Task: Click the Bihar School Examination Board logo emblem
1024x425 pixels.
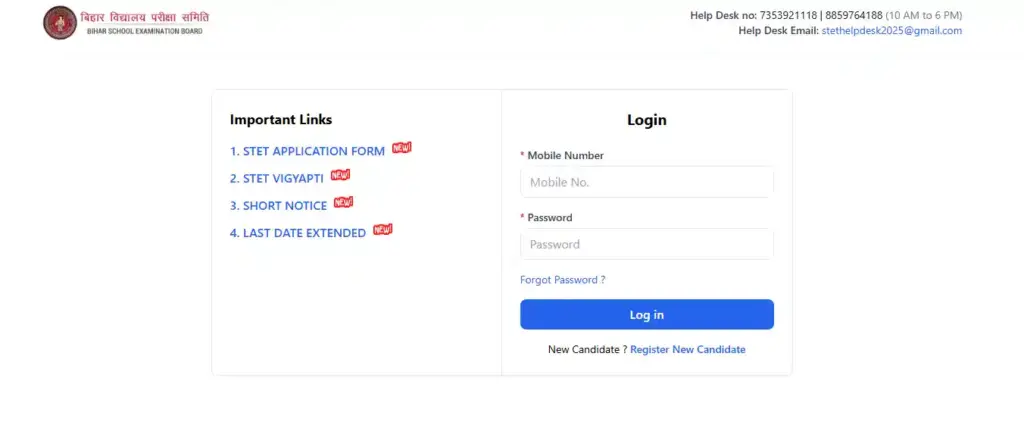Action: pyautogui.click(x=59, y=22)
